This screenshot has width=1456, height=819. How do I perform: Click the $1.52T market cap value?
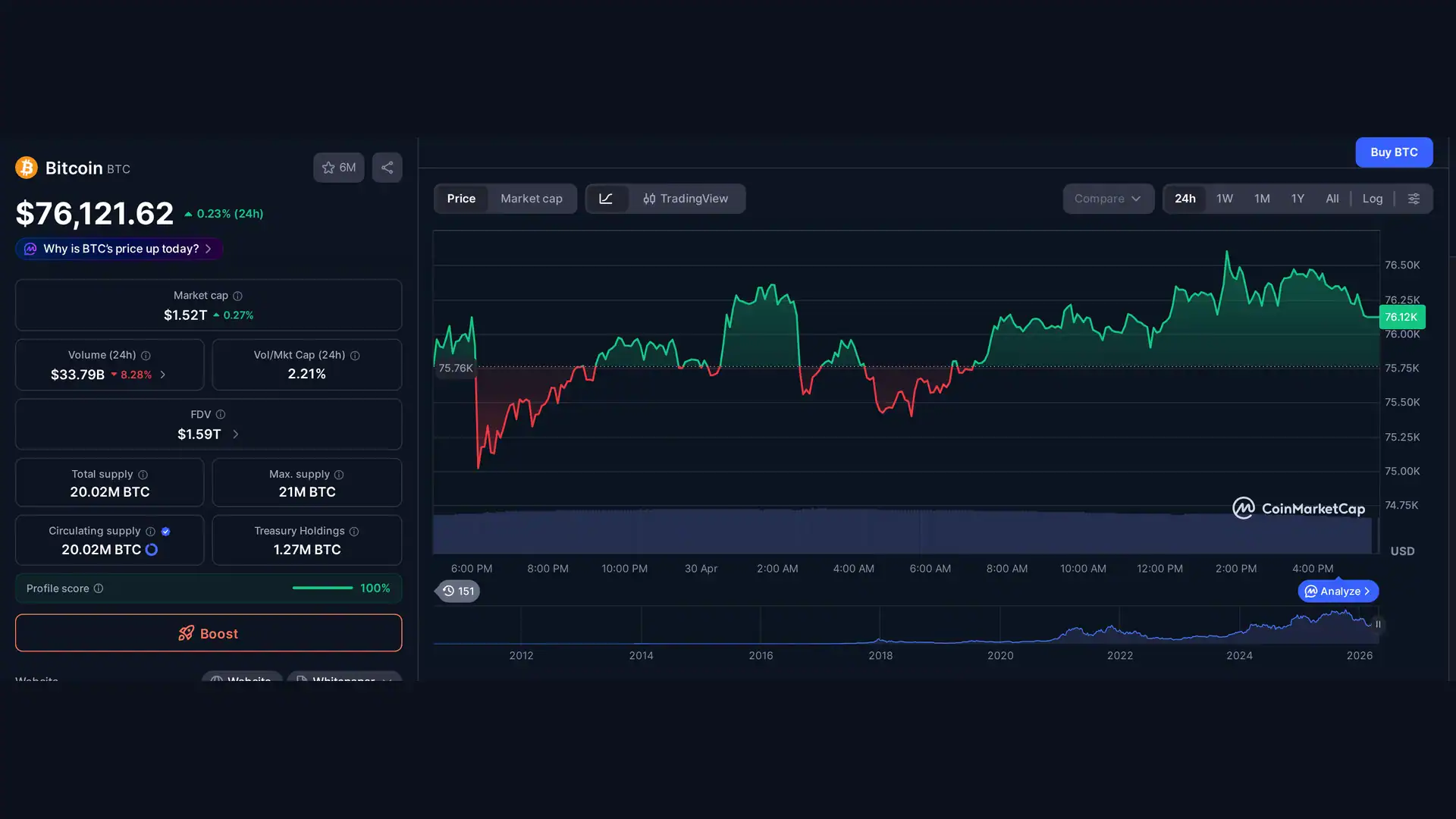point(186,315)
